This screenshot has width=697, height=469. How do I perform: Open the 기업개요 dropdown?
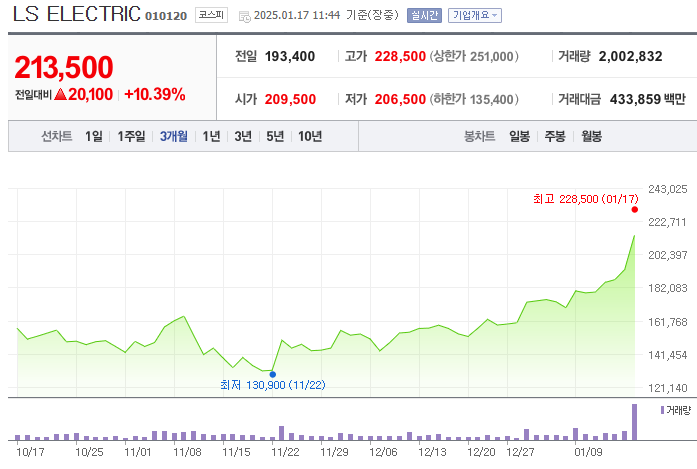click(475, 16)
